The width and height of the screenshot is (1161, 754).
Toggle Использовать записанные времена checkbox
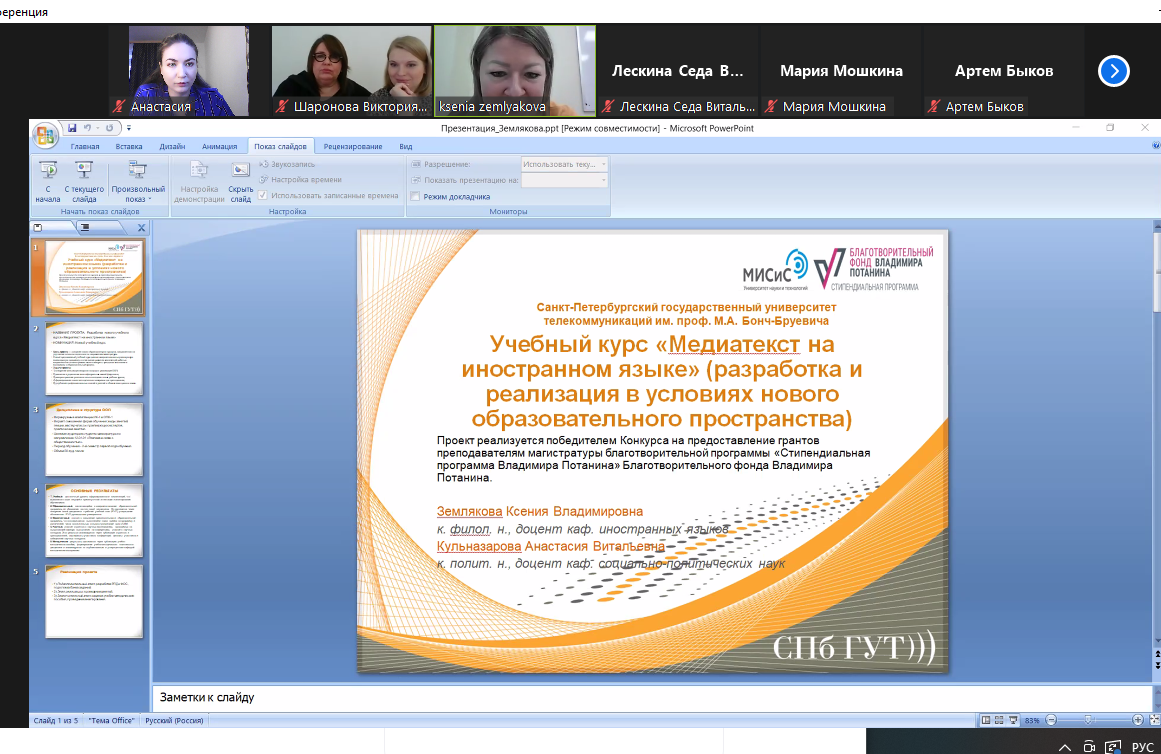tap(263, 196)
